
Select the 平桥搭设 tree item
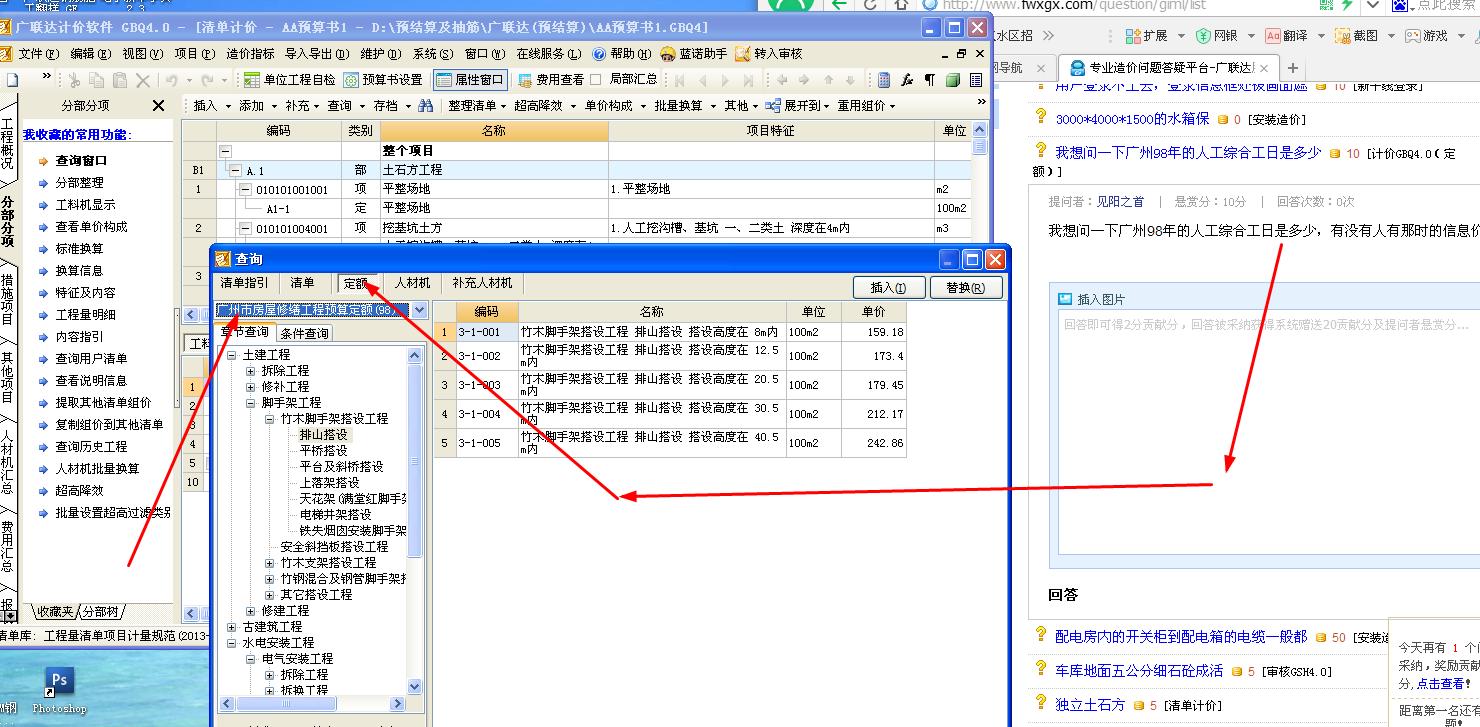coord(324,451)
